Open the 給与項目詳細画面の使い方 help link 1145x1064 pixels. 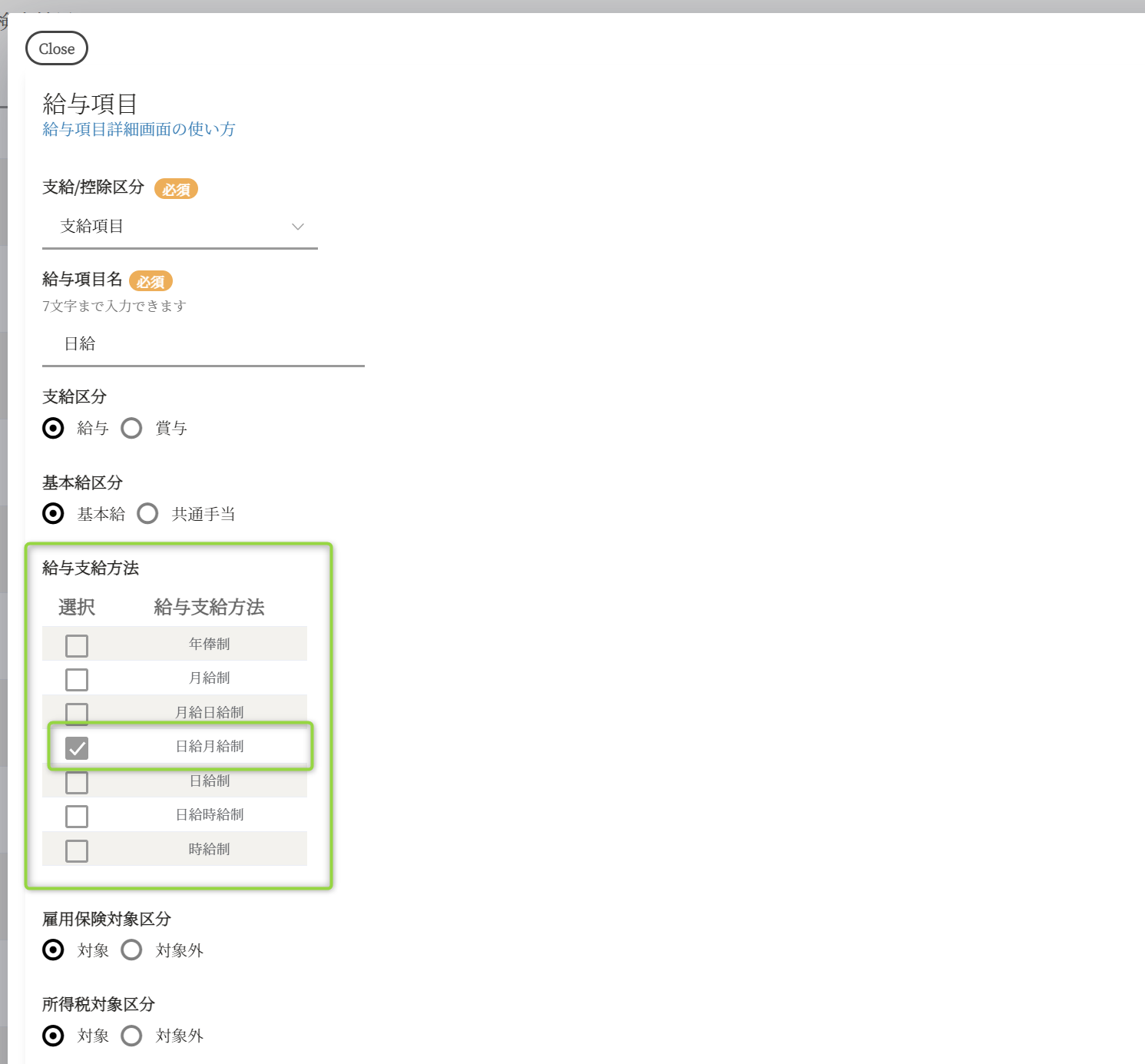coord(139,129)
